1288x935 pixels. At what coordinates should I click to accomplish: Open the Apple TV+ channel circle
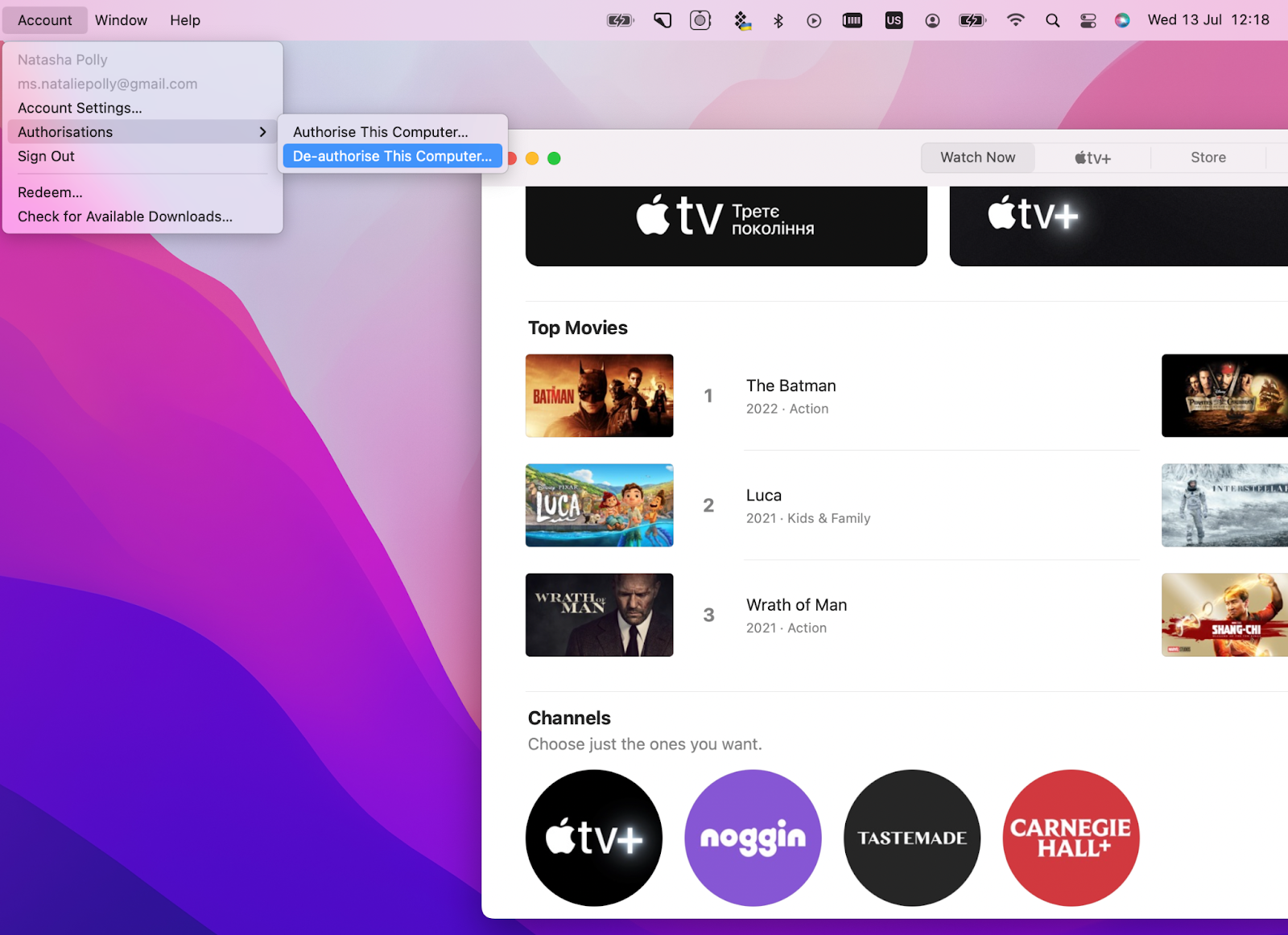tap(594, 838)
